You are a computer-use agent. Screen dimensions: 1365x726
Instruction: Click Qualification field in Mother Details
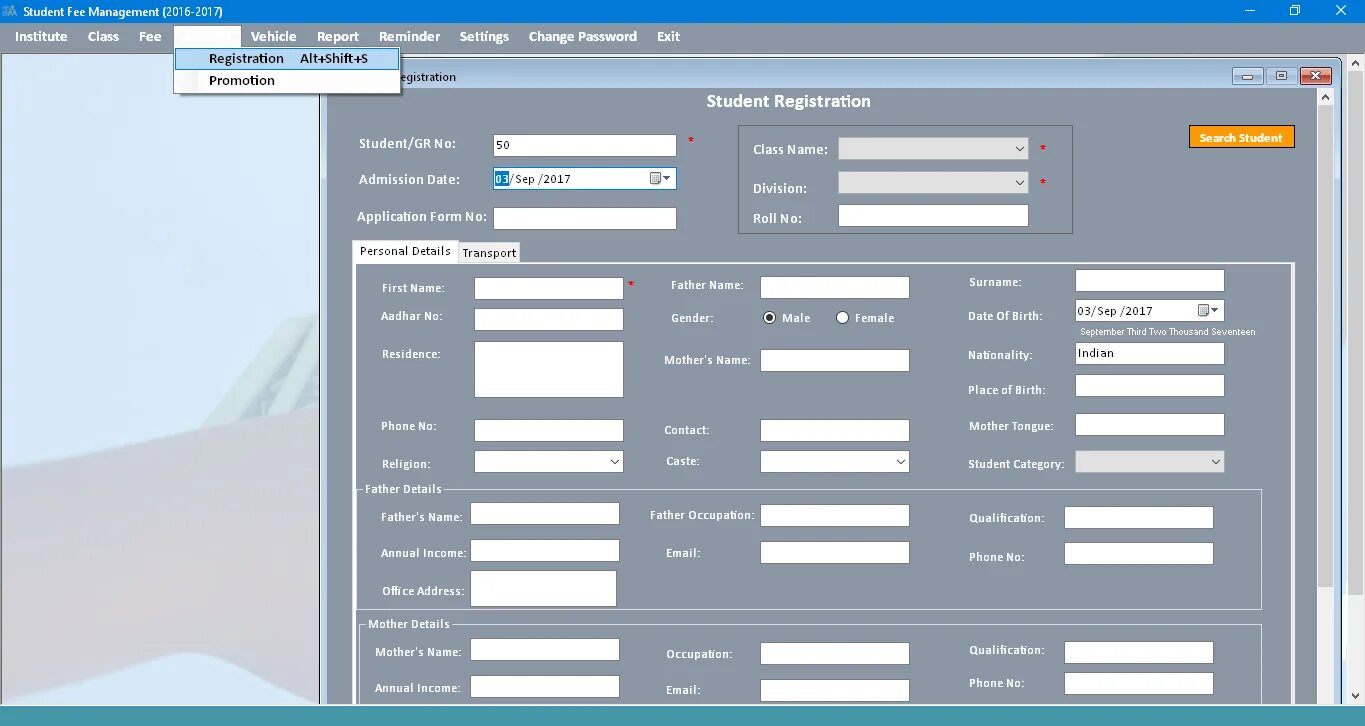click(x=1139, y=652)
